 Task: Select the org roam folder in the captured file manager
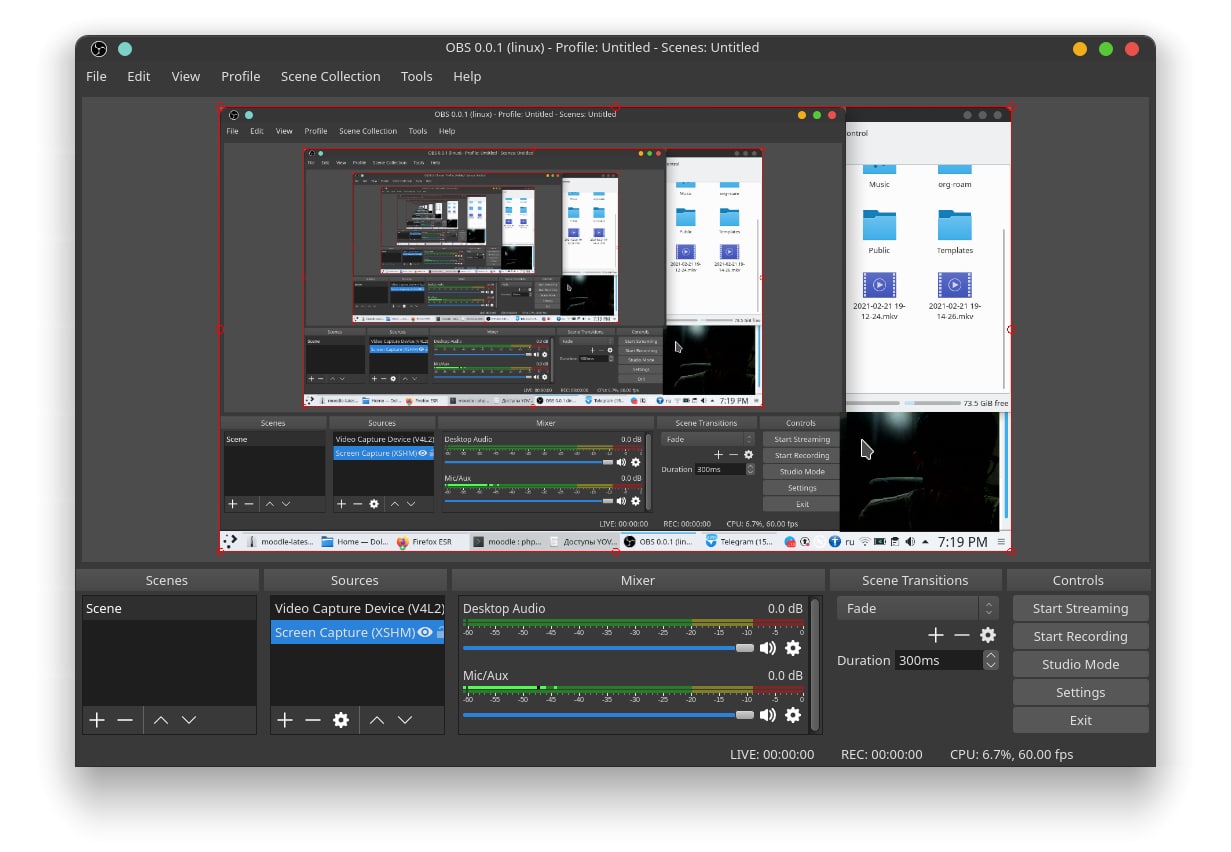pos(955,175)
